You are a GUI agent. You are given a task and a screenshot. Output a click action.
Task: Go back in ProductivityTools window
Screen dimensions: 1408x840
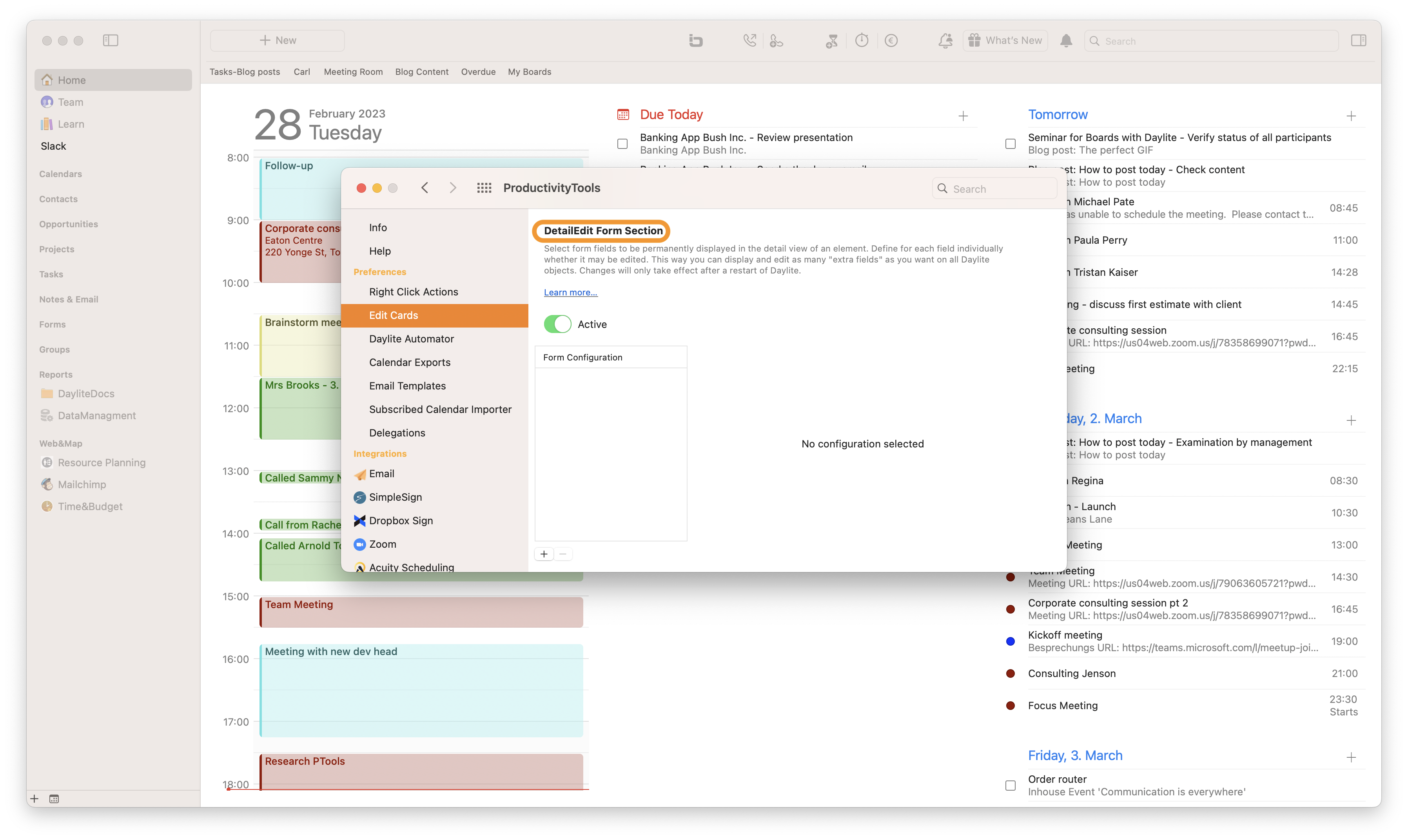coord(425,188)
